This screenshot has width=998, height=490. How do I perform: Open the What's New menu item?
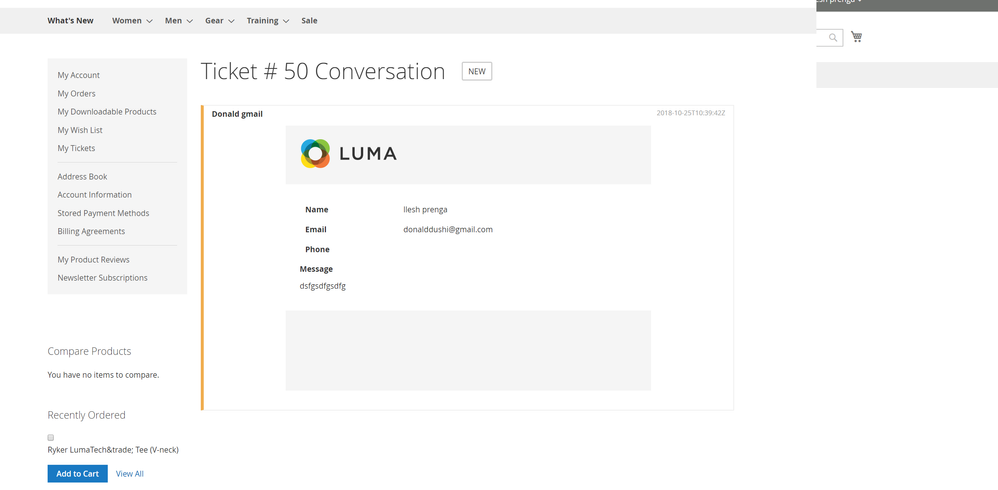(x=70, y=20)
